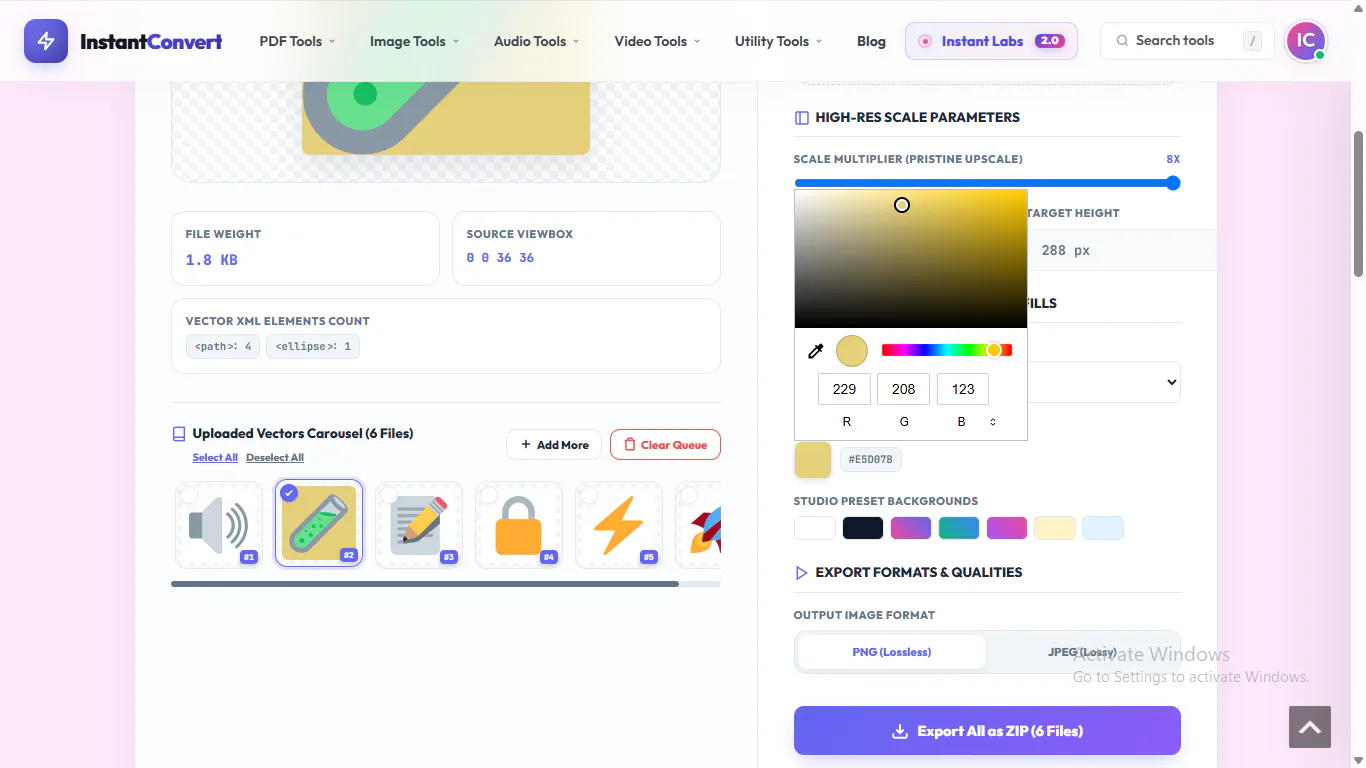Select the teal gradient preset background
The height and width of the screenshot is (768, 1366).
pyautogui.click(x=958, y=528)
